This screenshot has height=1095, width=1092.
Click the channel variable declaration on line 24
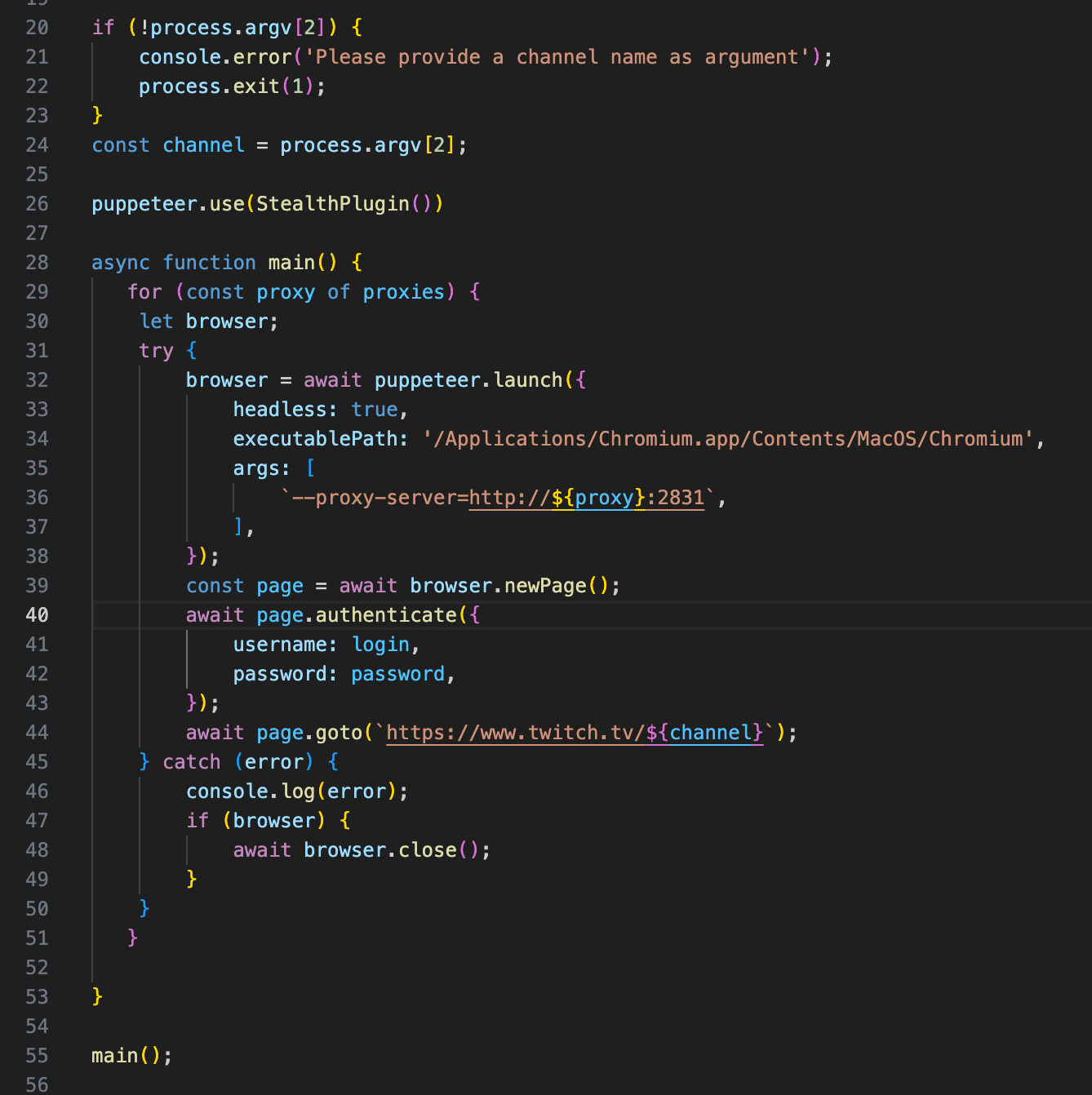pyautogui.click(x=203, y=145)
